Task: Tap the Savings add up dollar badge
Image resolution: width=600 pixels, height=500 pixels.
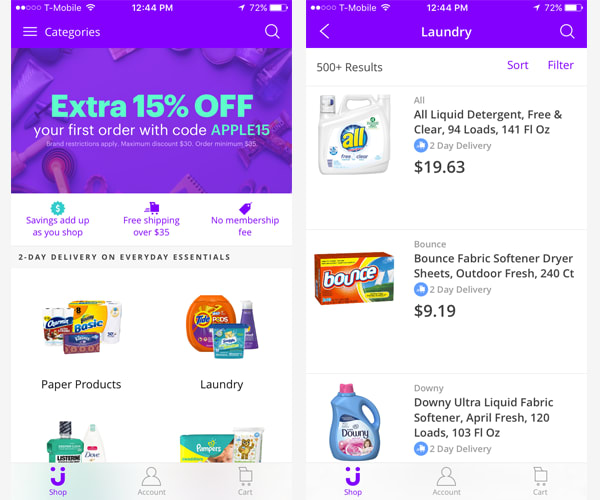Action: coord(58,208)
